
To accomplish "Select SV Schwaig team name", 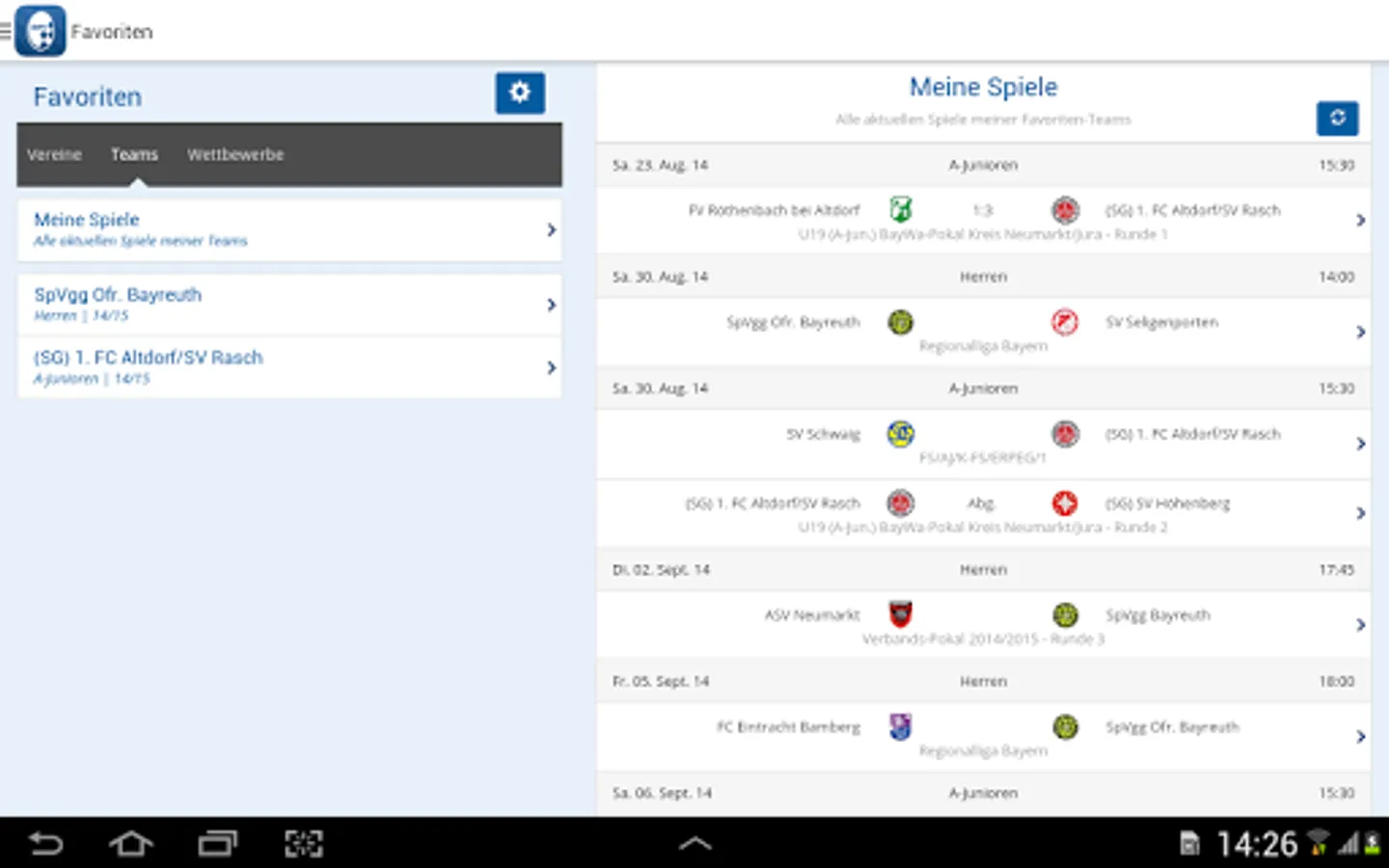I will pos(823,434).
